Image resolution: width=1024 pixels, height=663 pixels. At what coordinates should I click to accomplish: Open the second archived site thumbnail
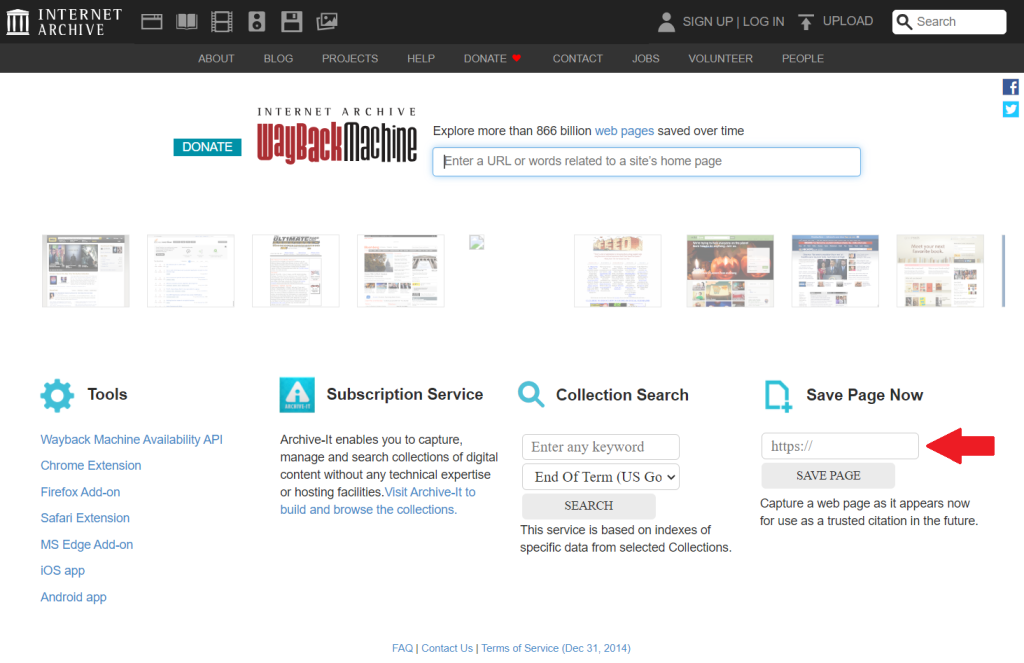(x=191, y=270)
